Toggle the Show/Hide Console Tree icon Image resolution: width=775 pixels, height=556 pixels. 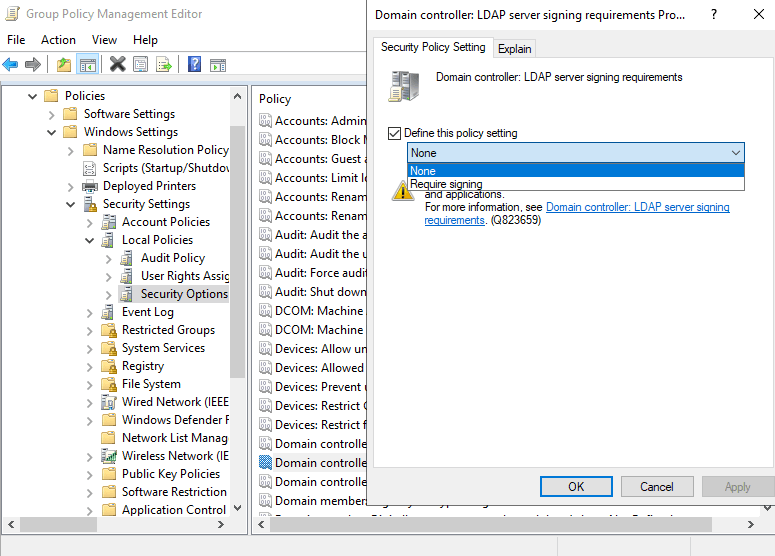[87, 64]
